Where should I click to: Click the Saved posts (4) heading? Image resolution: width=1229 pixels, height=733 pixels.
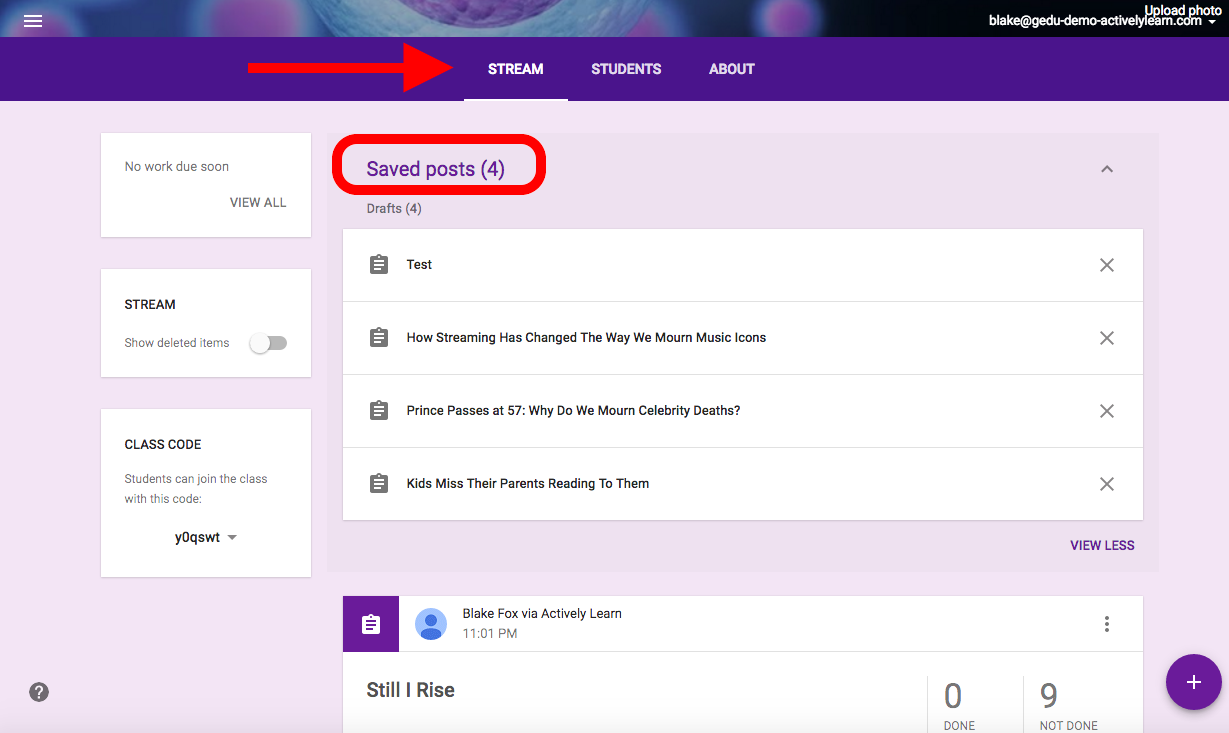pos(436,169)
